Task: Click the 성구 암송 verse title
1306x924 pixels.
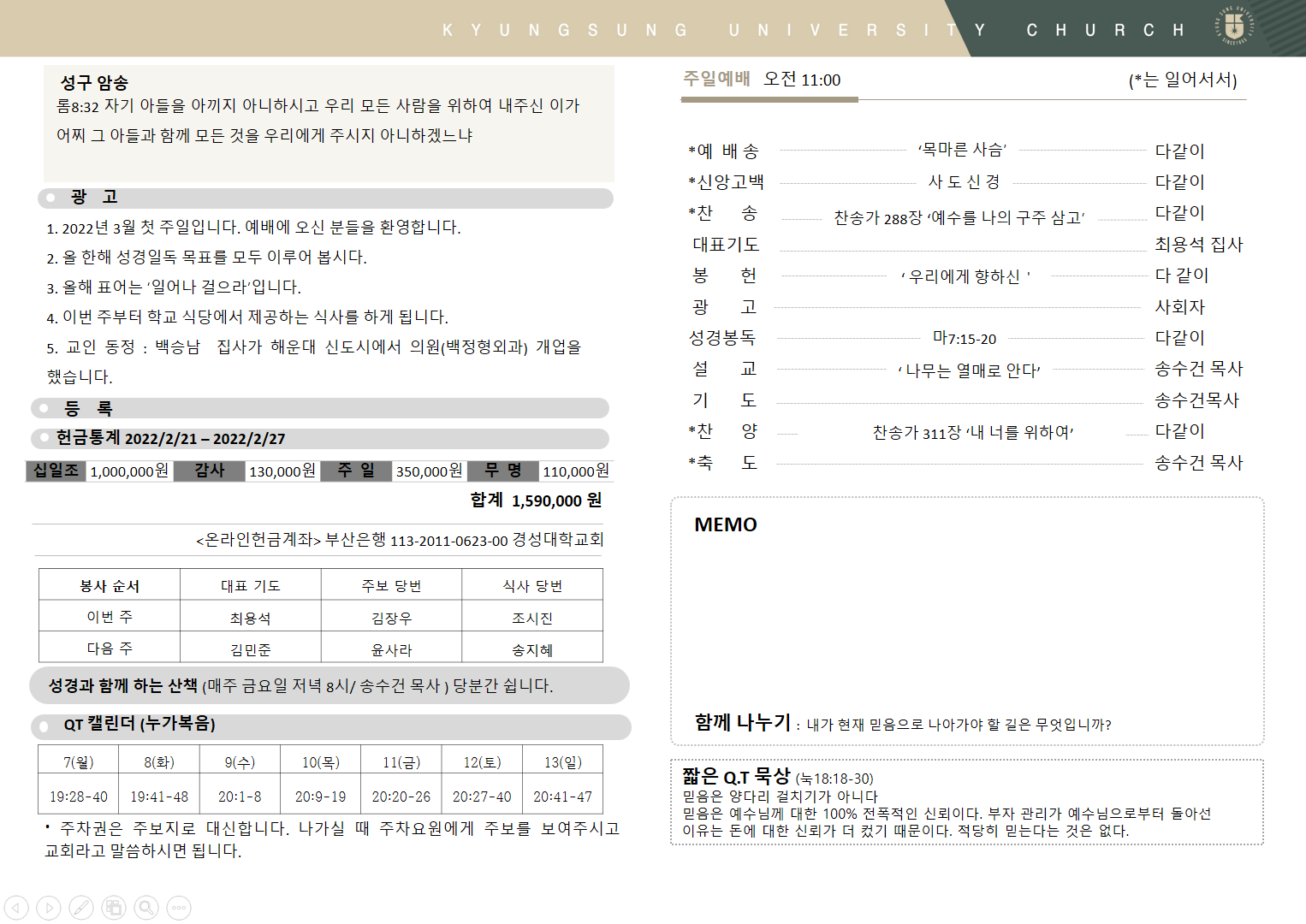Action: point(94,83)
